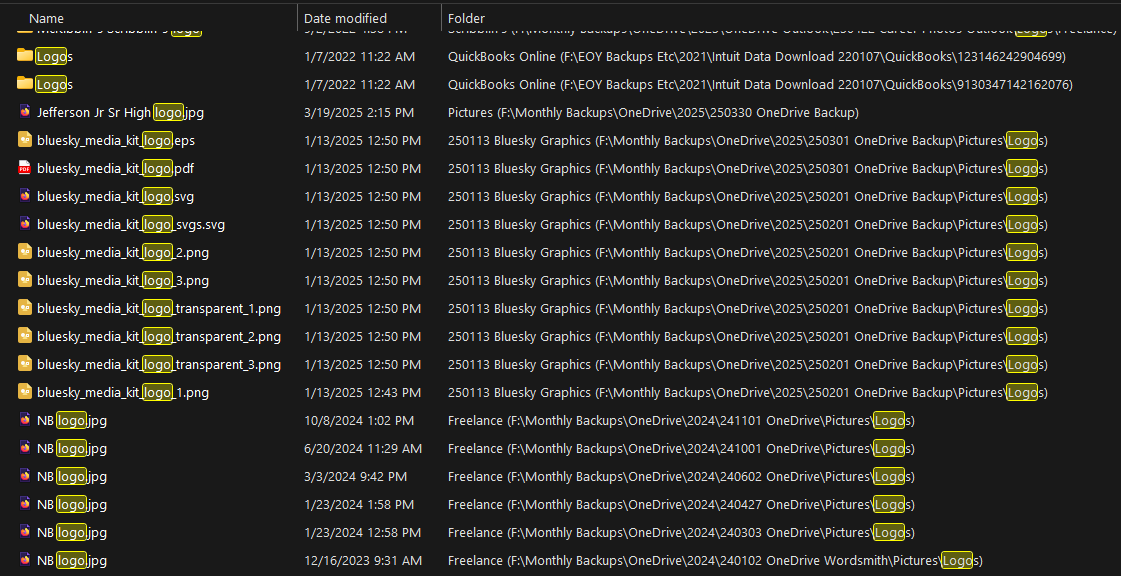This screenshot has width=1121, height=576.
Task: Click the date 1/23/2024 1:58 PM
Action: [x=359, y=505]
